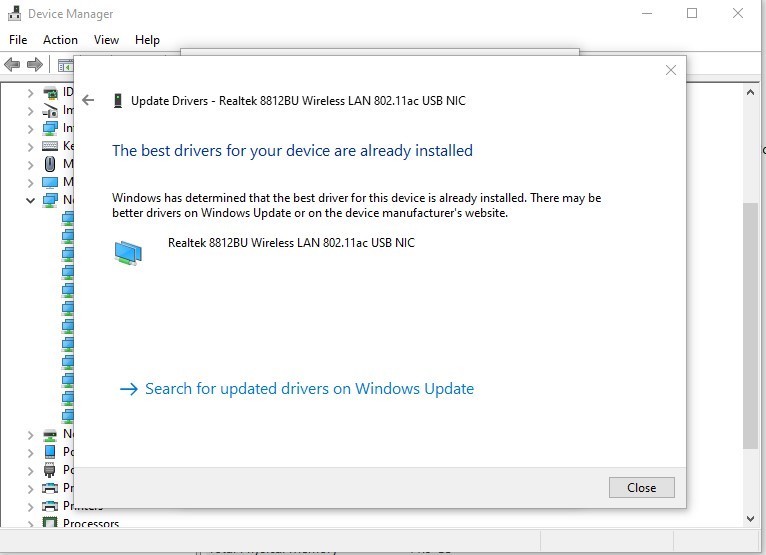Screen dimensions: 766x555
Task: Select the Imaging devices camera icon
Action: 50,110
